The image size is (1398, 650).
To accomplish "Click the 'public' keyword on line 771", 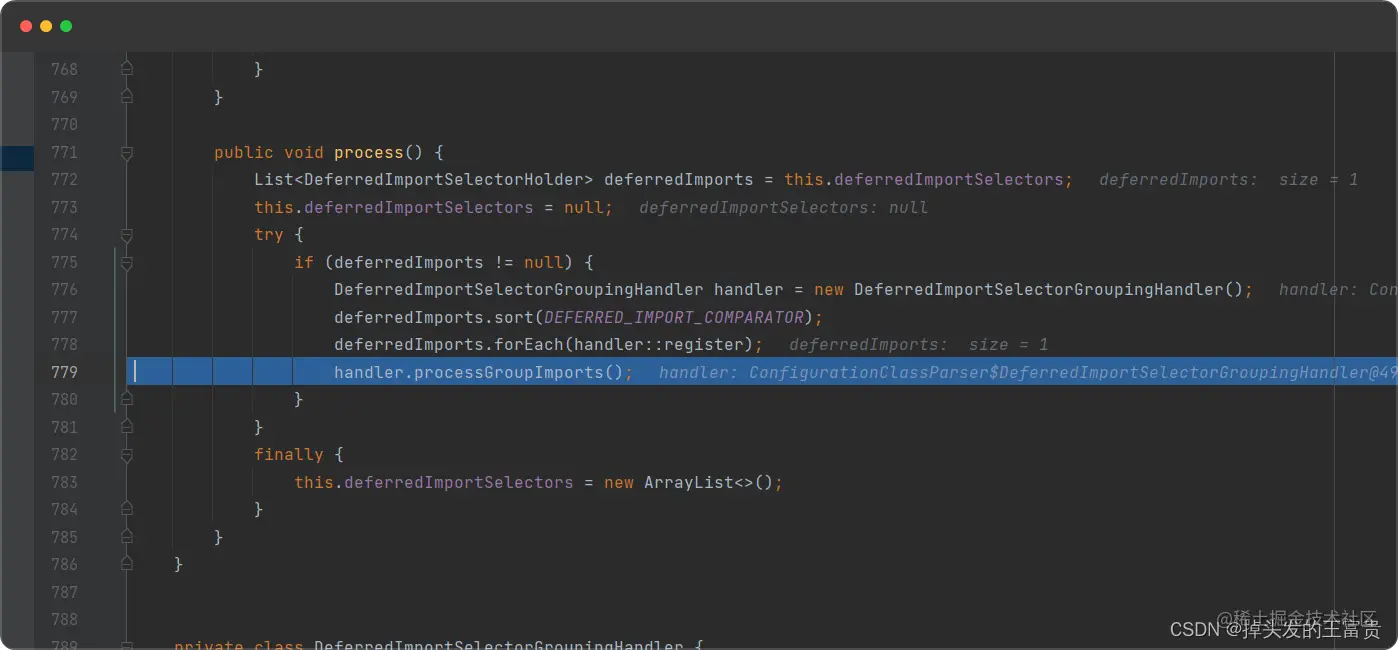I will 244,152.
